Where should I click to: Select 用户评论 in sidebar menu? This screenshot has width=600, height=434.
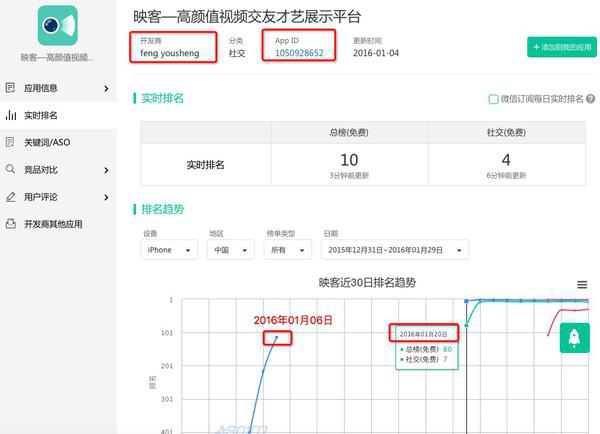coord(58,197)
